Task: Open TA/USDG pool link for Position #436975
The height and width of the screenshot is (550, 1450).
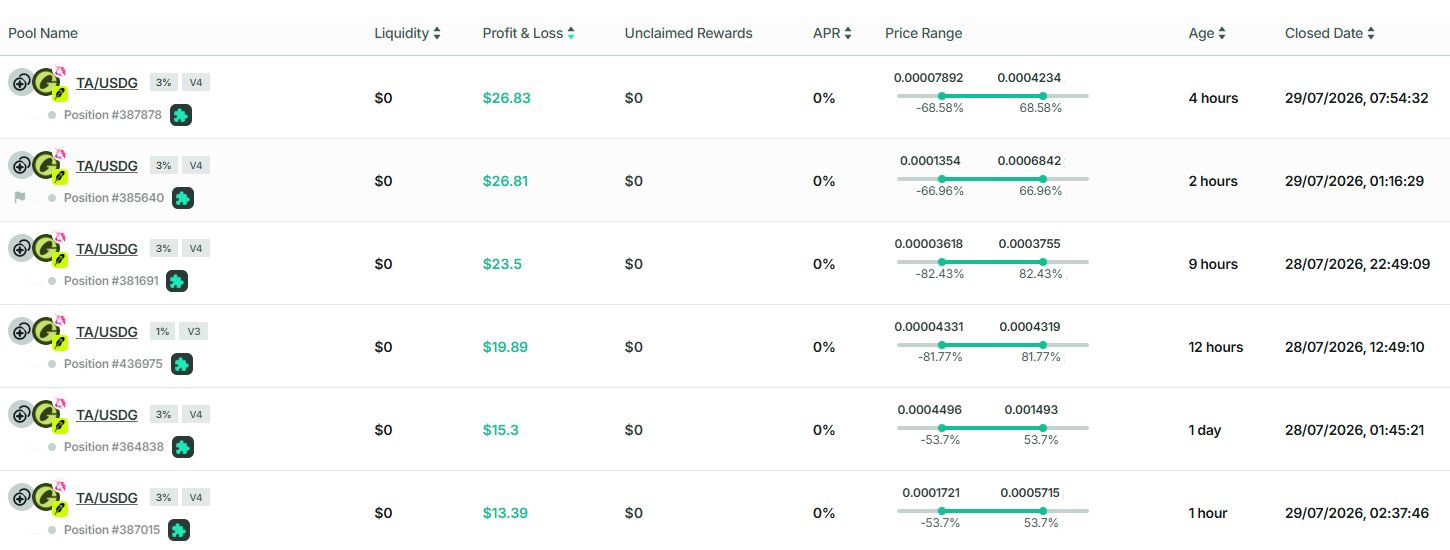Action: [107, 331]
